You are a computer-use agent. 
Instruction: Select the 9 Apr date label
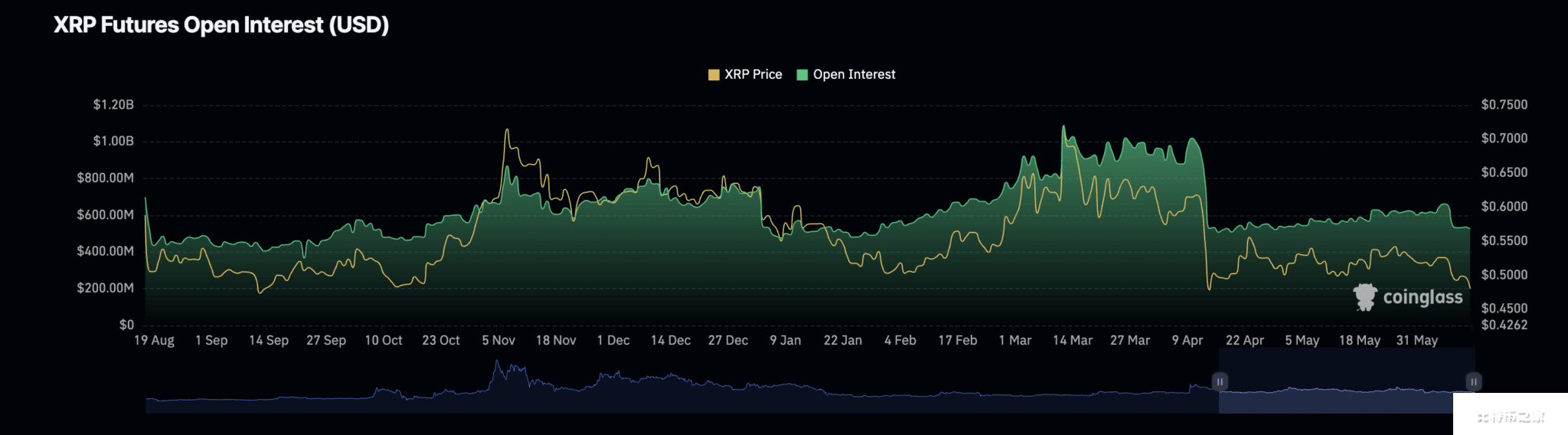tap(1187, 340)
